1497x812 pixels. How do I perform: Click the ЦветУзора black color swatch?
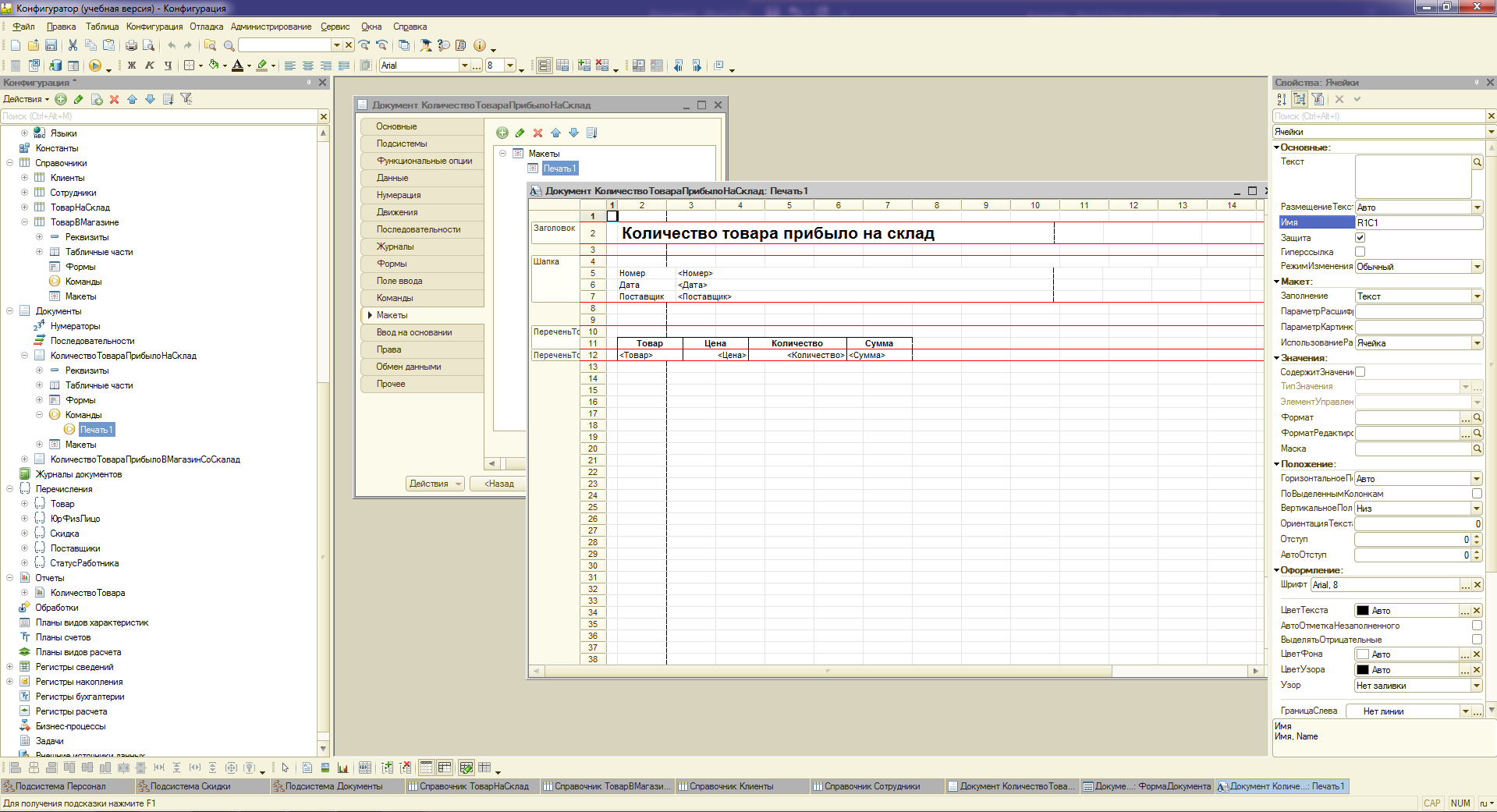(x=1363, y=670)
